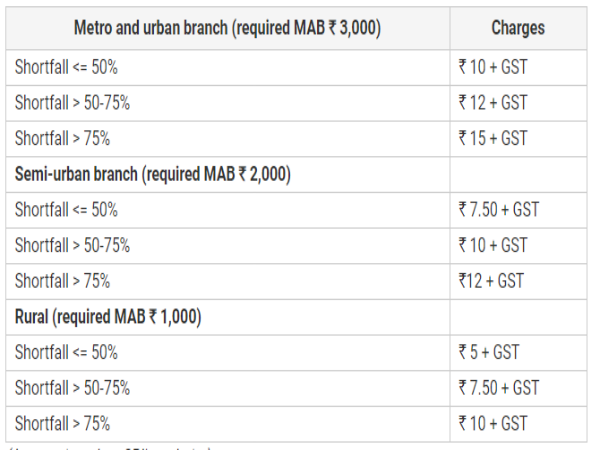600x450 pixels.
Task: Click the "₹ 5 + GST" charge cell
Action: [489, 352]
